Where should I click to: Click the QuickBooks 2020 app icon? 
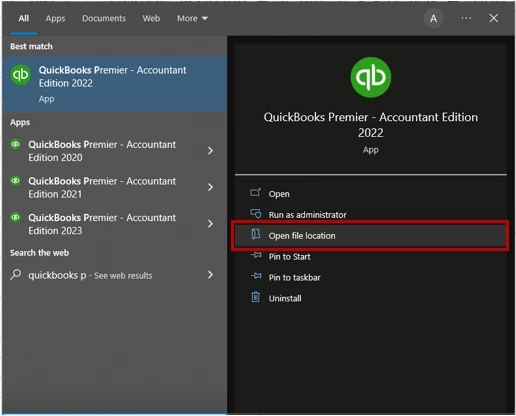[16, 144]
